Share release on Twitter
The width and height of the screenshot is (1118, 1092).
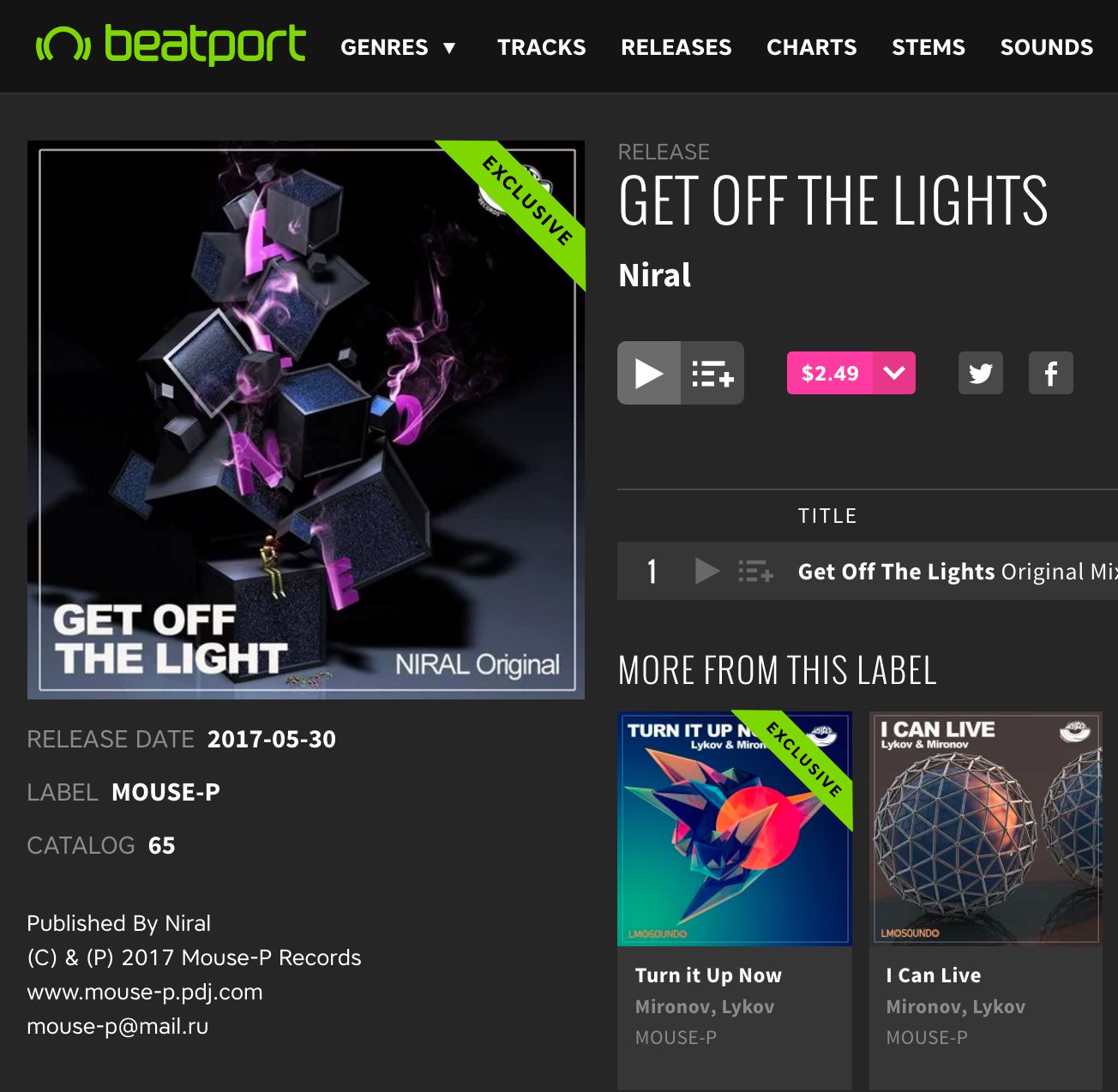pos(980,373)
